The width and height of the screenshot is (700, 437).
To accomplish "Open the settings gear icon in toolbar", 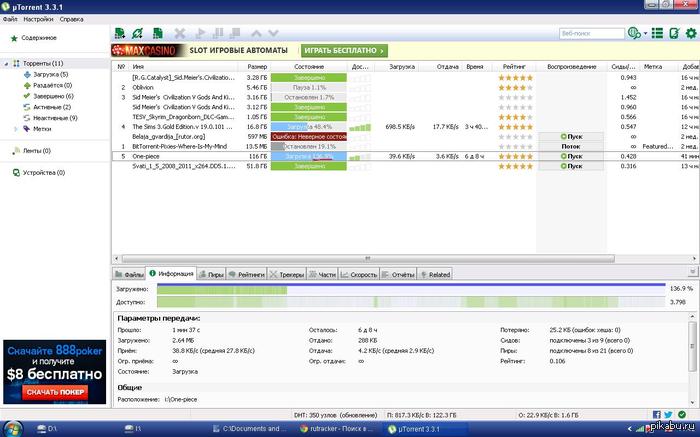I will tap(690, 34).
